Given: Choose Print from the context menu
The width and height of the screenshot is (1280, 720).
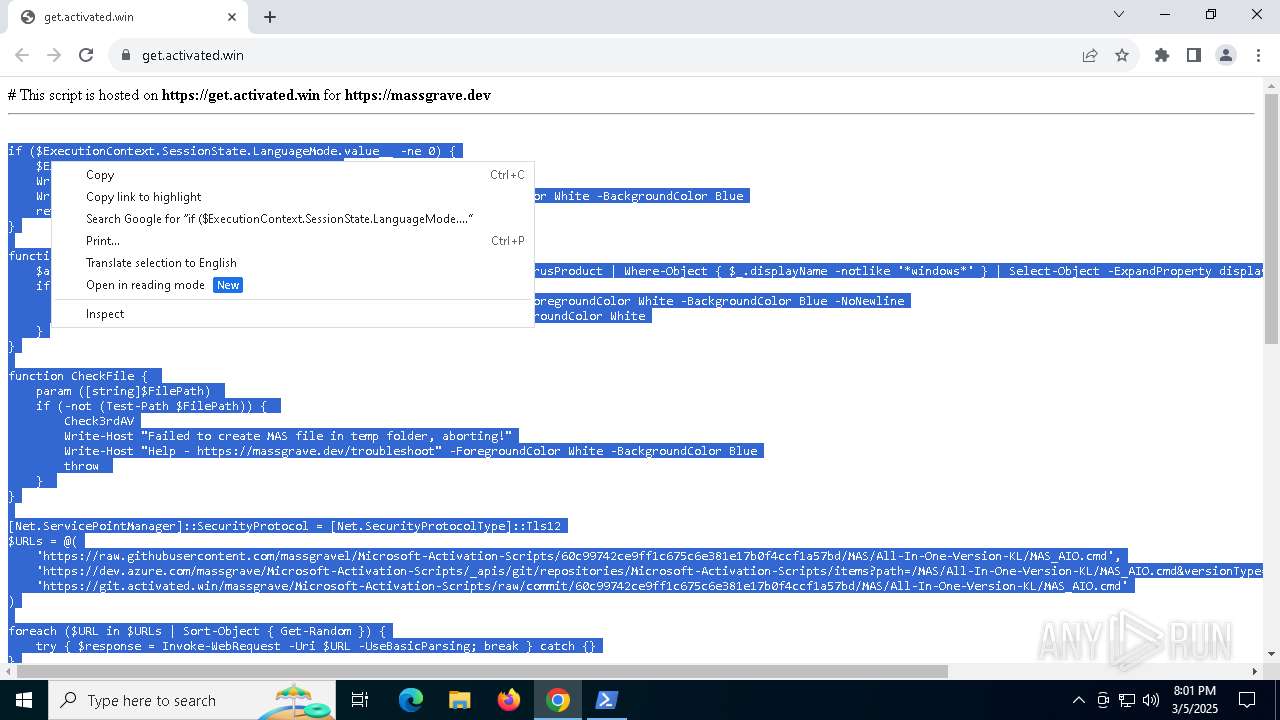Looking at the screenshot, I should [x=292, y=241].
